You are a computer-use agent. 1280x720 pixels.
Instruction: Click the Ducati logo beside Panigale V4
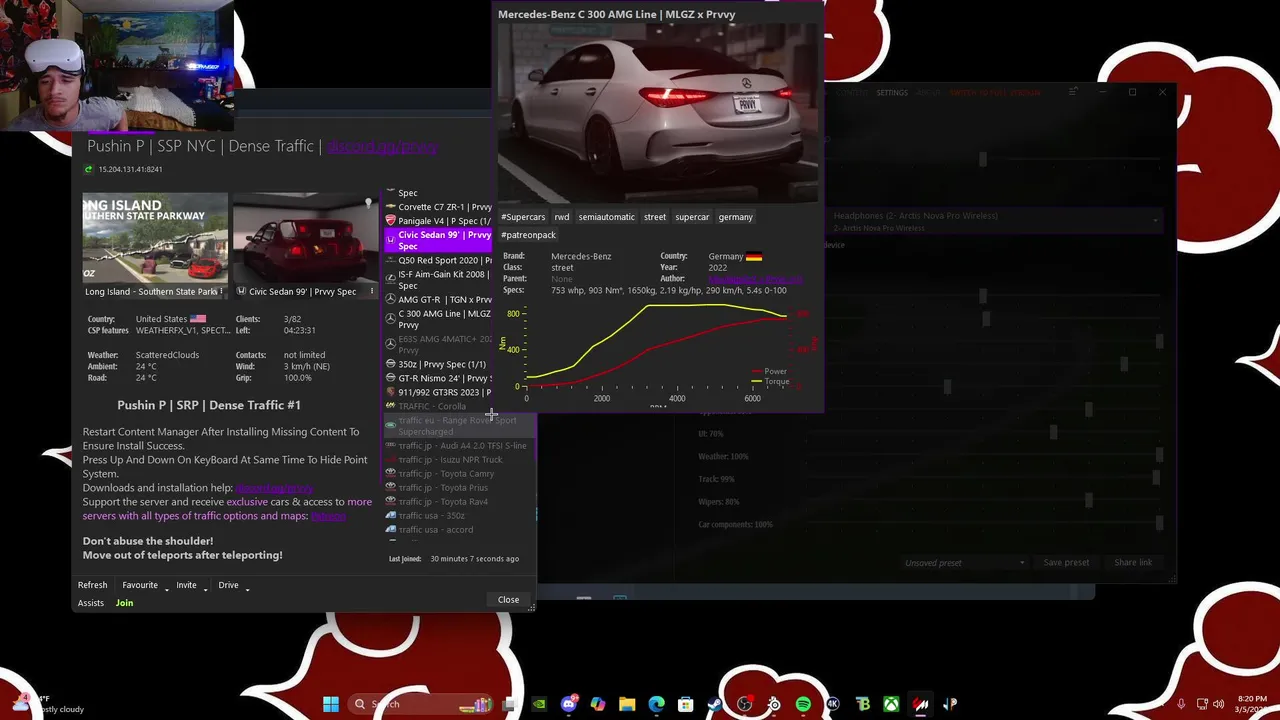click(x=391, y=221)
